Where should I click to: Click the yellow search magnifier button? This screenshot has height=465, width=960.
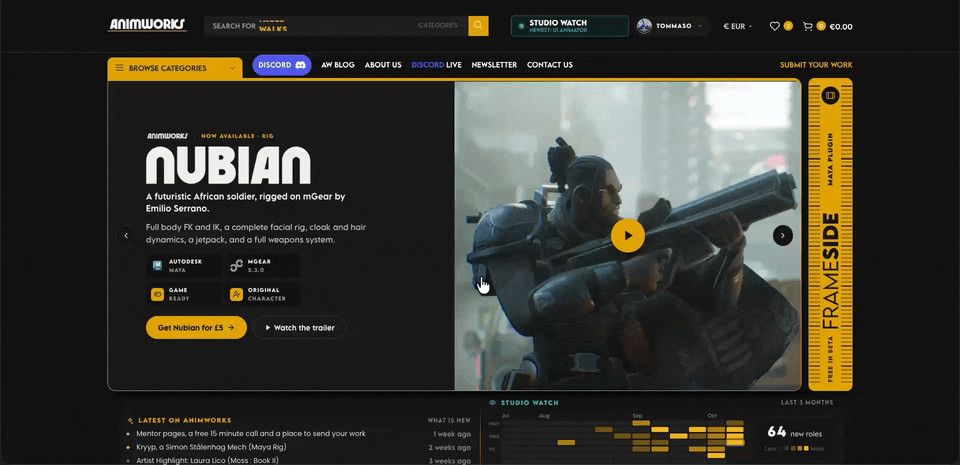pos(478,26)
